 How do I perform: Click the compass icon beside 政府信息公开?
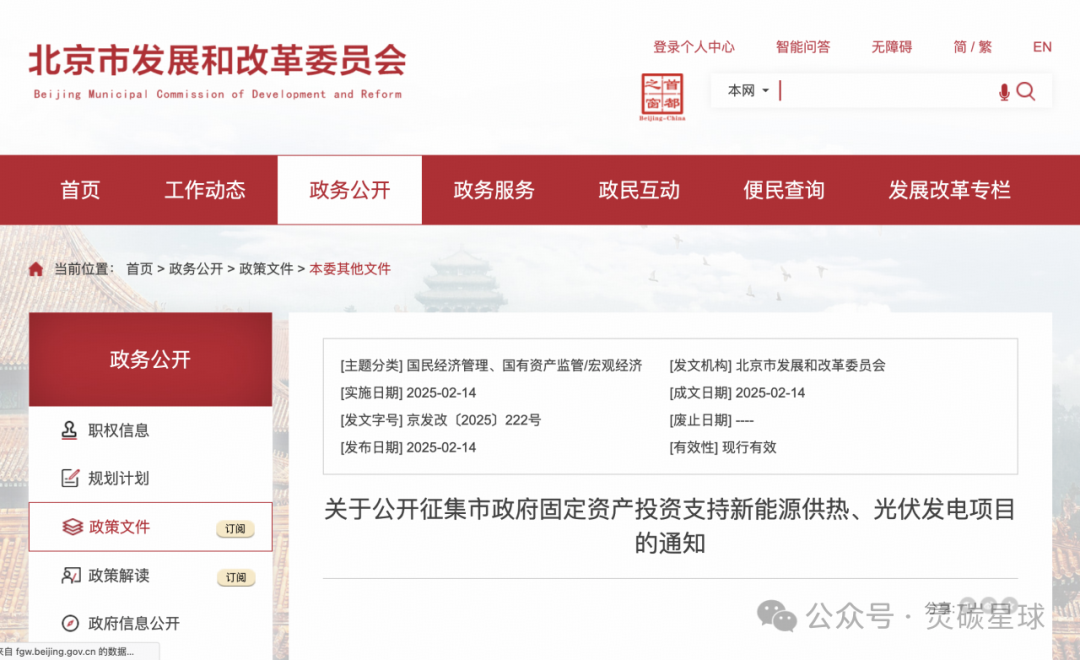coord(70,623)
